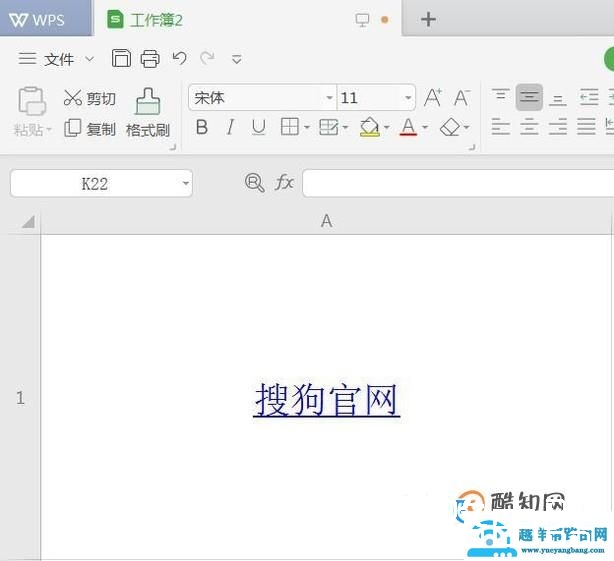Open the 粘贴 dropdown arrow
The image size is (614, 561).
(x=49, y=129)
